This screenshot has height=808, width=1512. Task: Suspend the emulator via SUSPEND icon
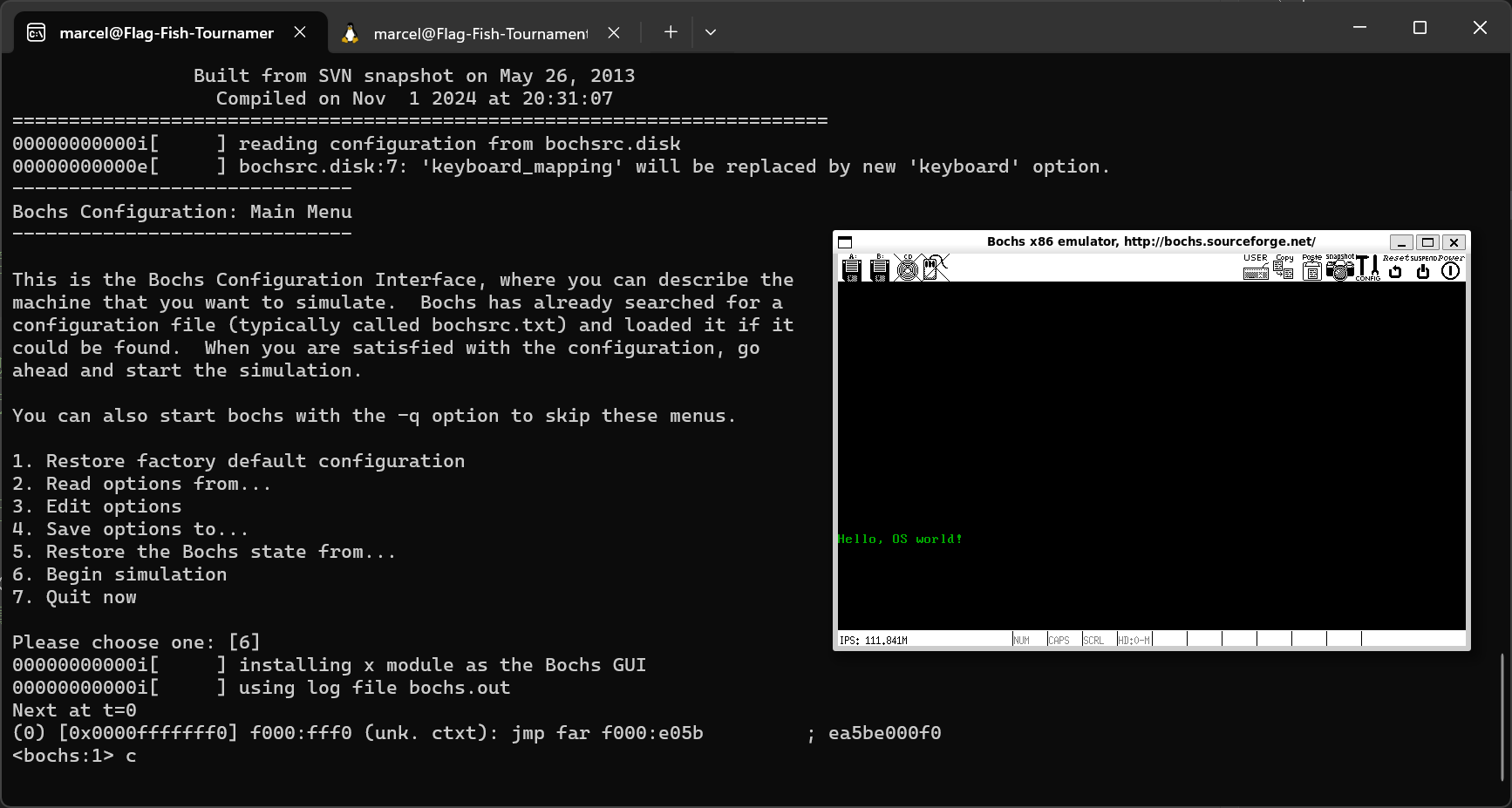click(x=1422, y=271)
